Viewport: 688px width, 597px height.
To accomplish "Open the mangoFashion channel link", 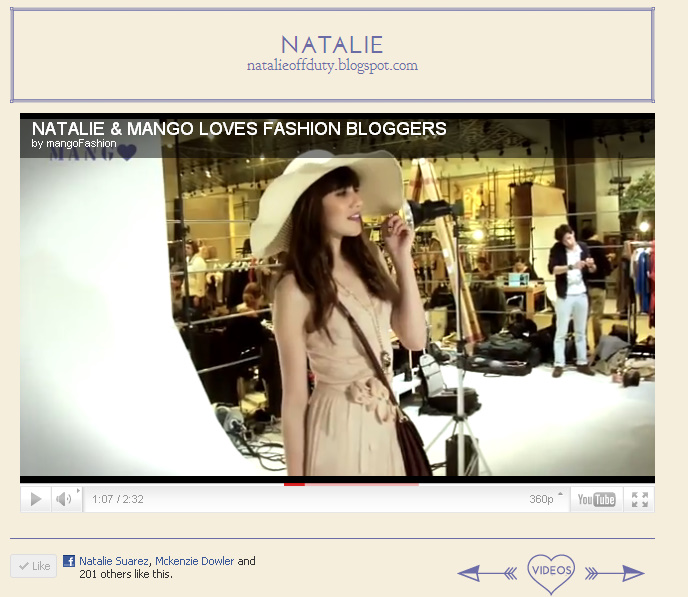I will point(81,143).
